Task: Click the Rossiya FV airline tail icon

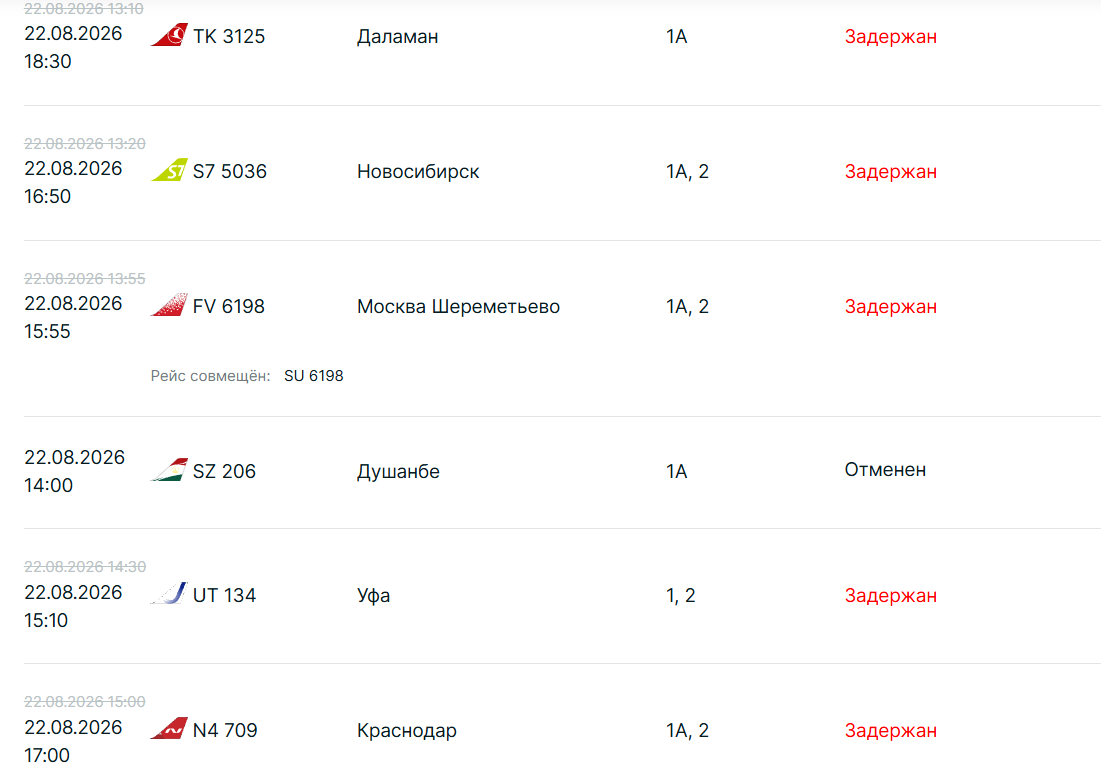Action: [169, 305]
